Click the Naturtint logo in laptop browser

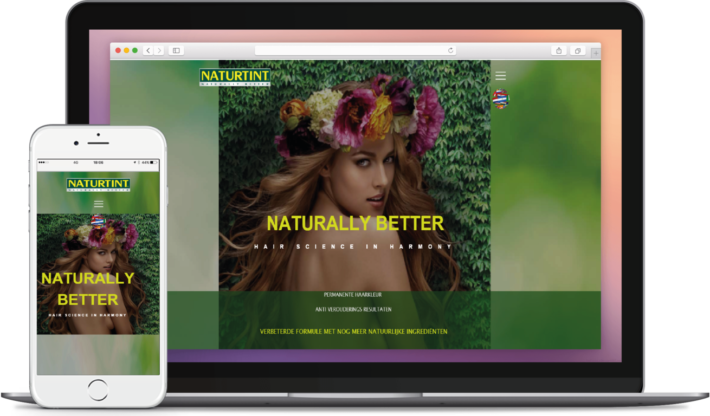pyautogui.click(x=234, y=77)
